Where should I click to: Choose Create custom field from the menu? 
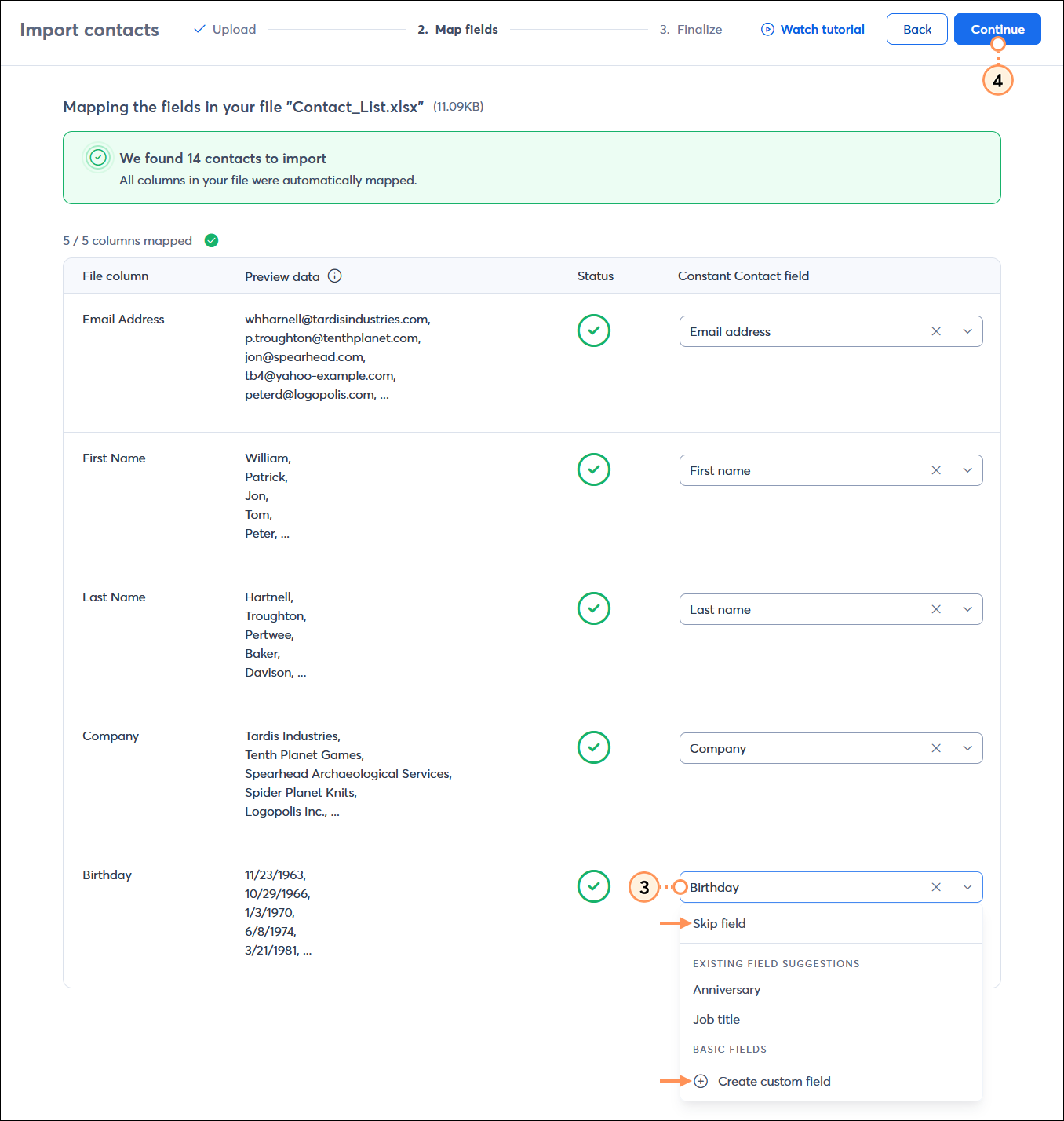[x=774, y=1081]
